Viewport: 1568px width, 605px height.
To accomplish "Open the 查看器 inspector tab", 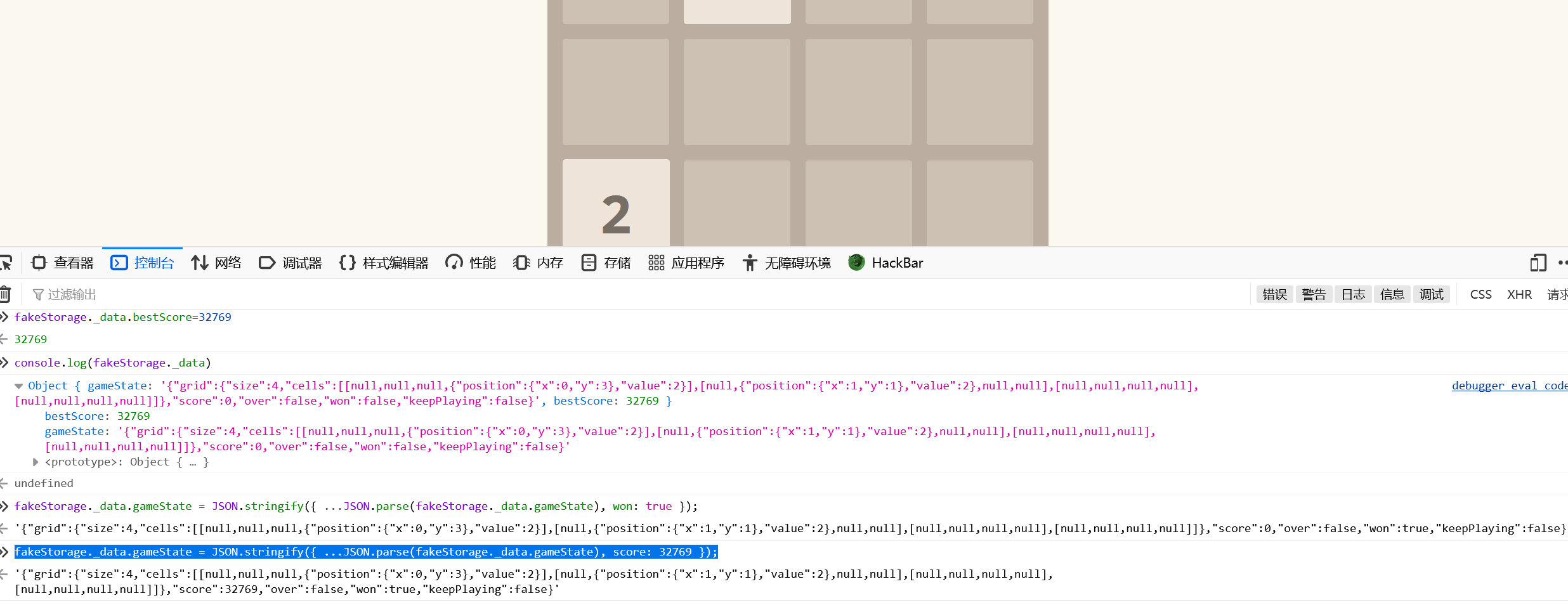I will [x=63, y=263].
